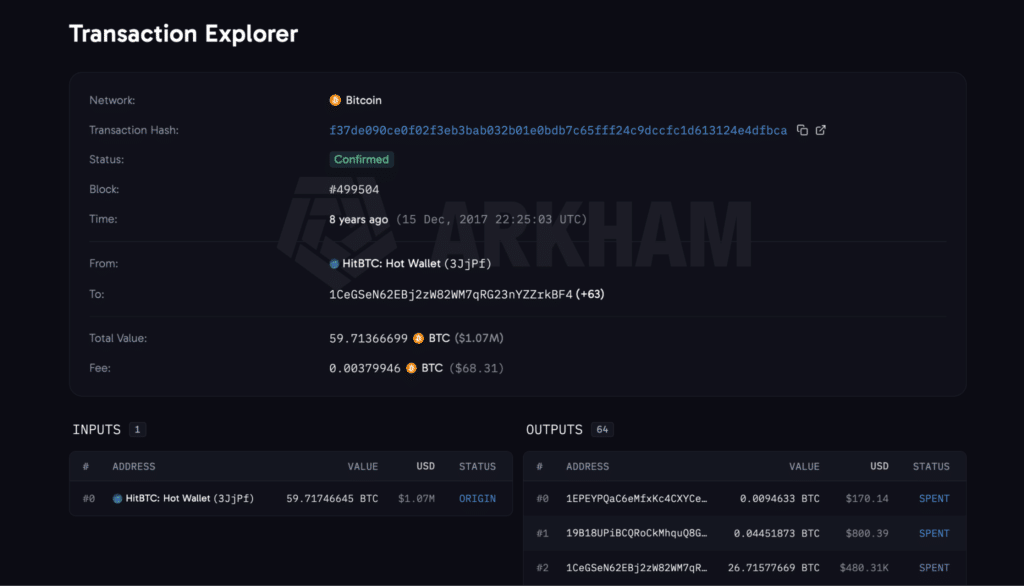Click the USD column header in Outputs table

[879, 466]
